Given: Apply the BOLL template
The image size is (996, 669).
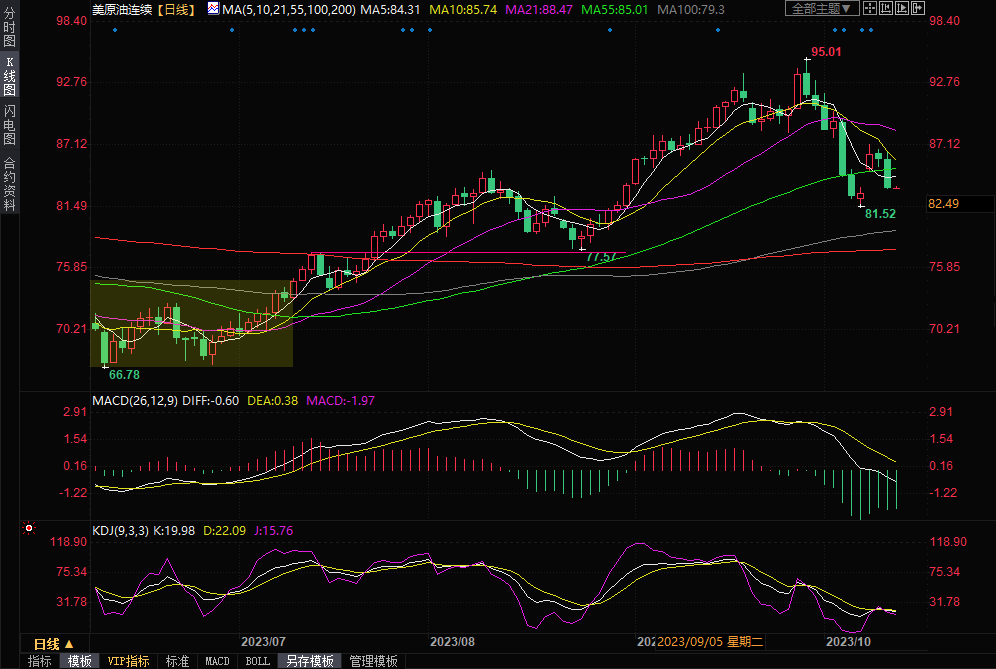Looking at the screenshot, I should click(258, 661).
